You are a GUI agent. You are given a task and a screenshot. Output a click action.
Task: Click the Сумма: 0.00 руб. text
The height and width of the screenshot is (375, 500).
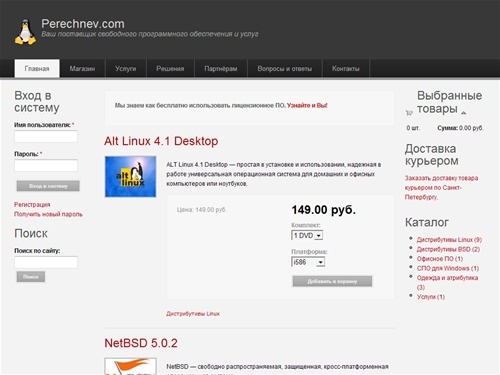460,128
